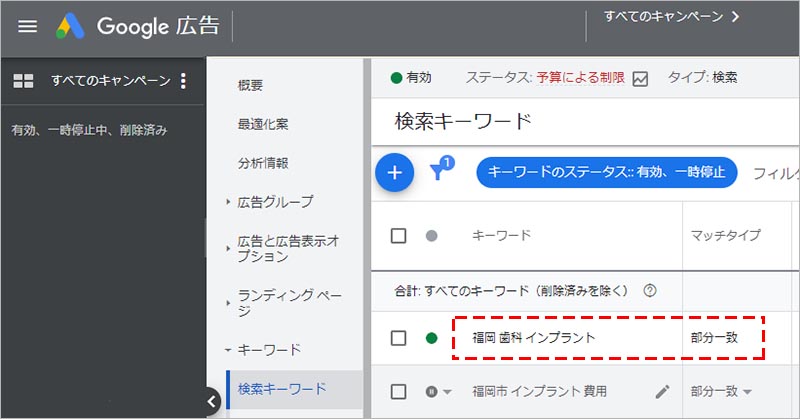800x419 pixels.
Task: Edit the 福岡市 インプラント 費用 keyword pencil
Action: coord(661,391)
